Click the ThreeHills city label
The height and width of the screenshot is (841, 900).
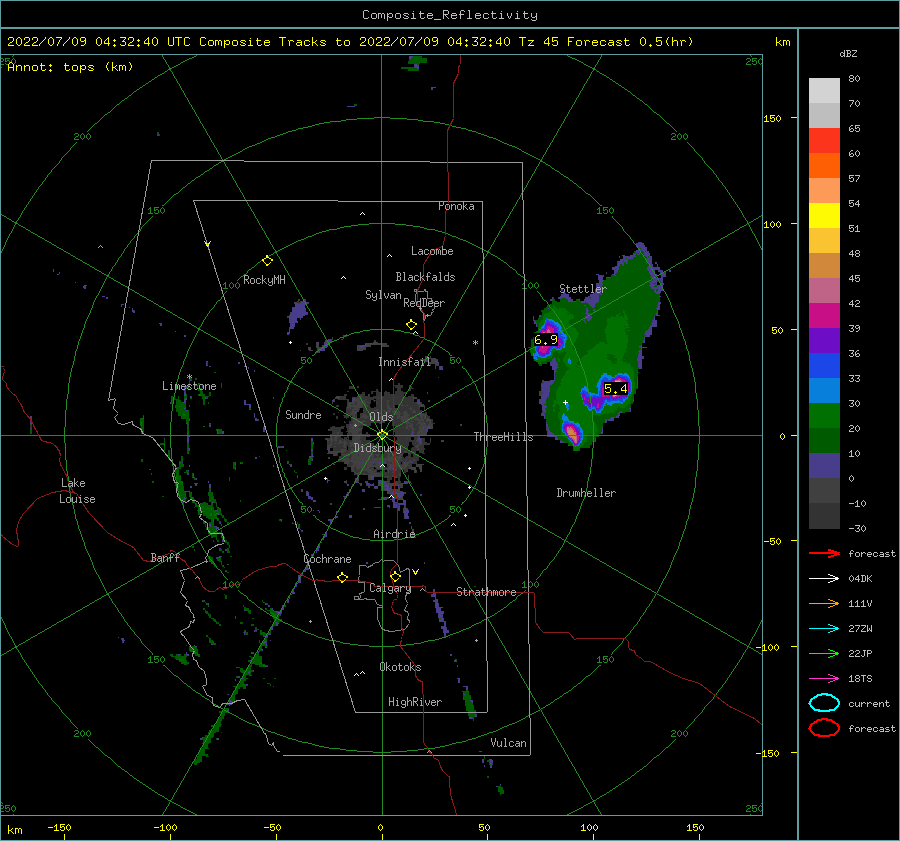(503, 437)
